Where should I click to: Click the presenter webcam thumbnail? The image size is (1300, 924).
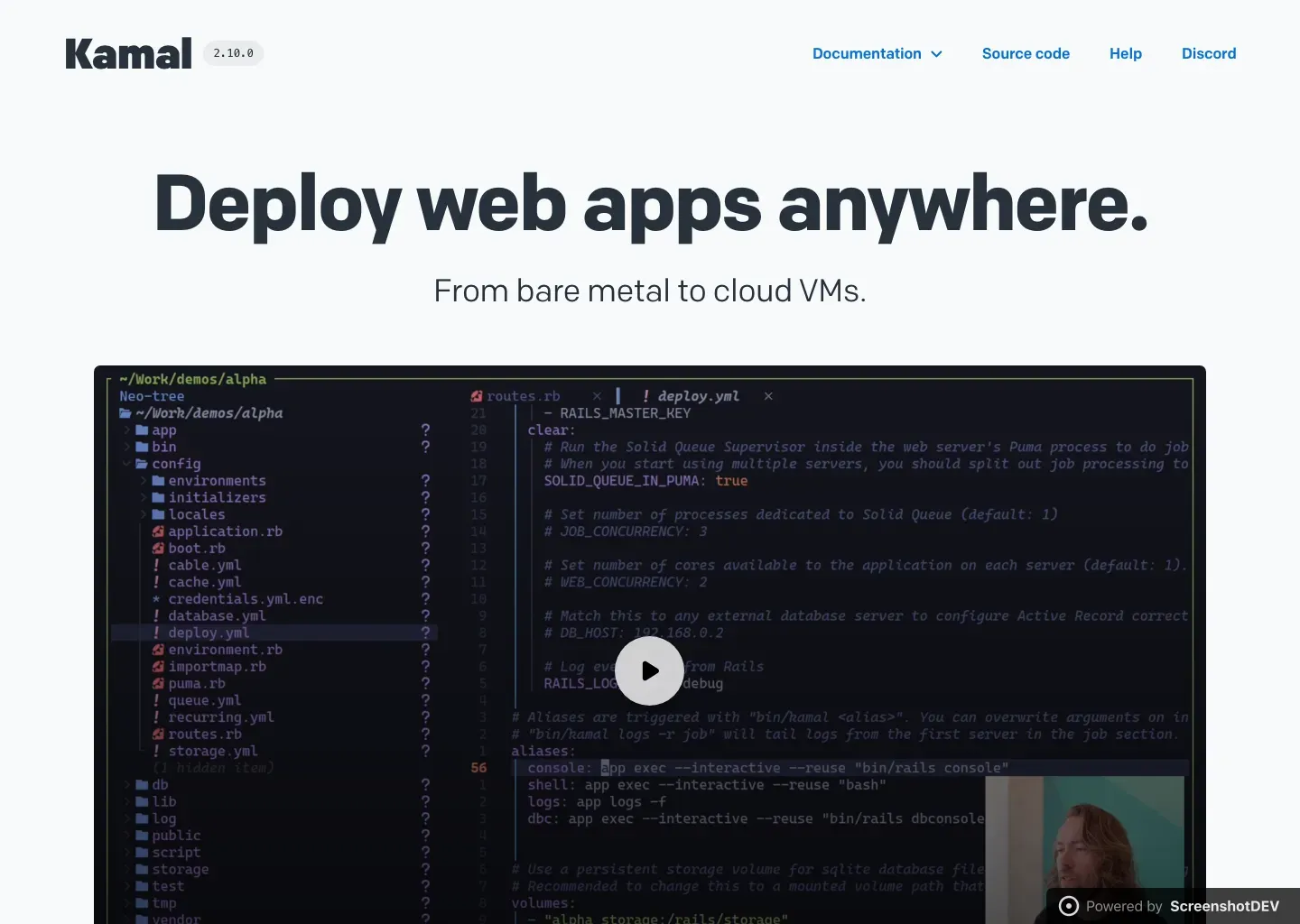click(1084, 849)
